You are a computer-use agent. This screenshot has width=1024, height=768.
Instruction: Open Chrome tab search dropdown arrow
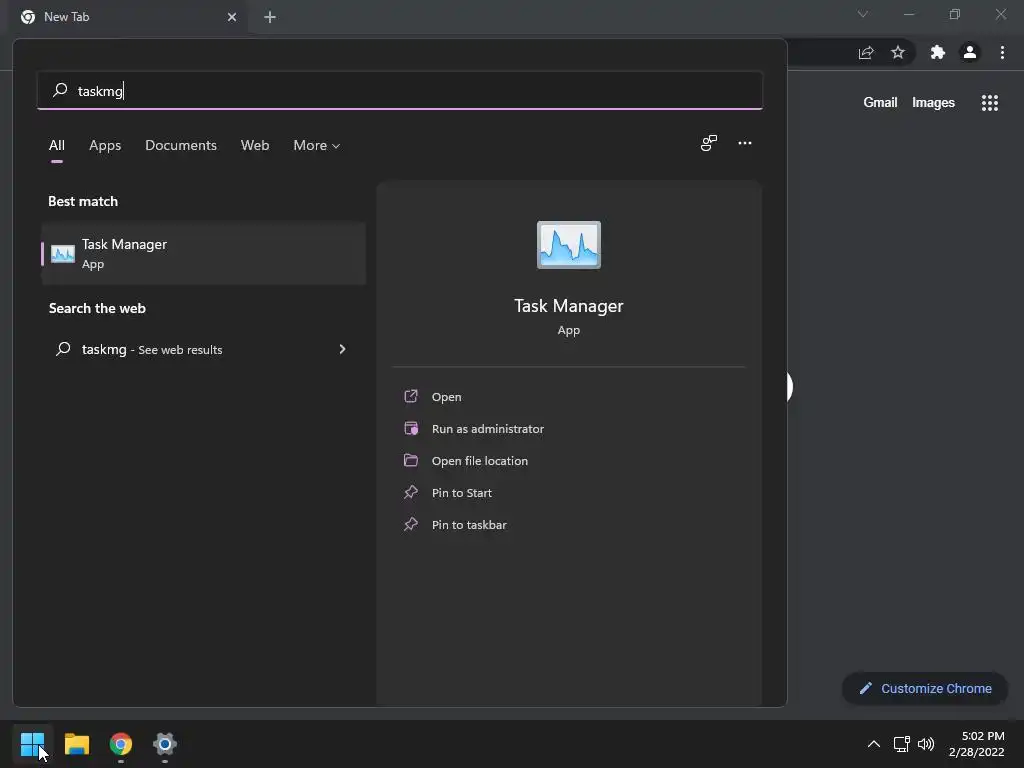(x=863, y=14)
